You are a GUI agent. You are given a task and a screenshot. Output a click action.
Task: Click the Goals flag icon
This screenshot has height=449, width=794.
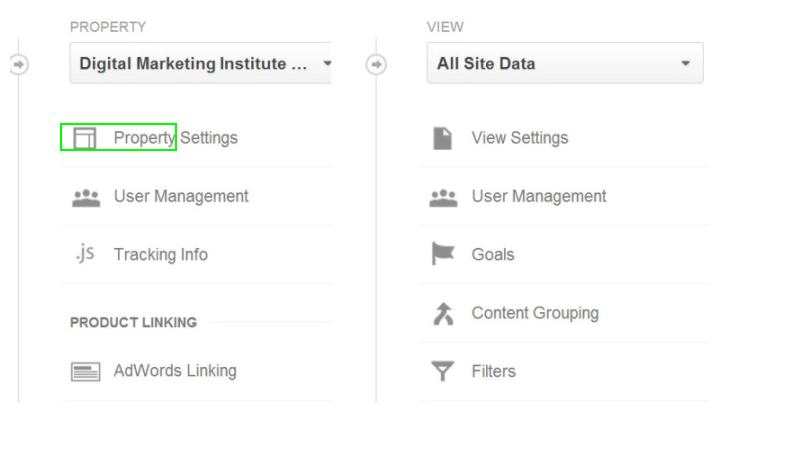point(443,254)
